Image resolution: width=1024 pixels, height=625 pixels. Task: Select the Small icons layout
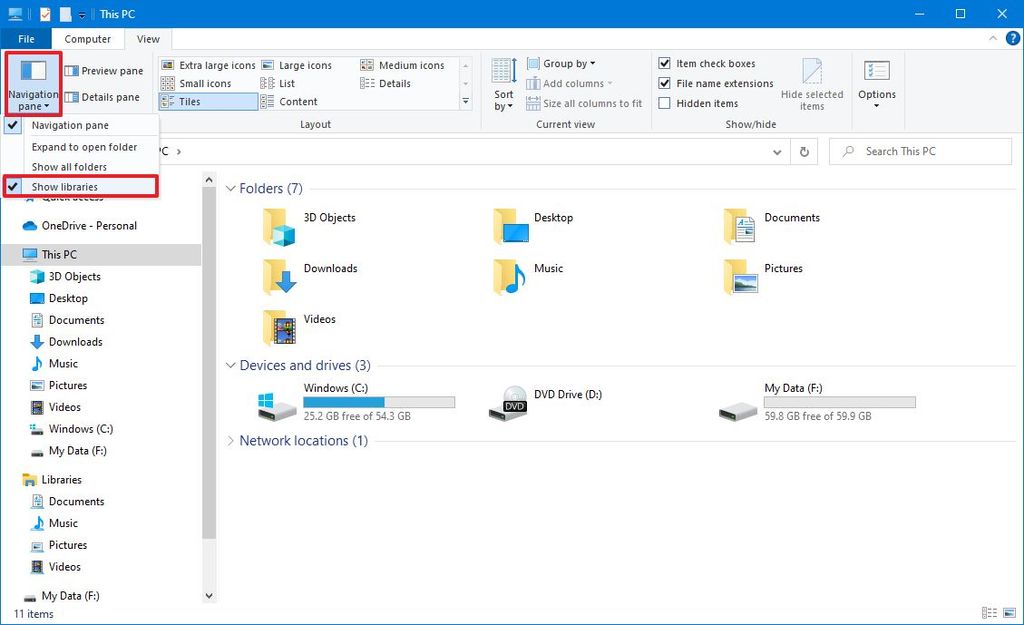point(205,83)
